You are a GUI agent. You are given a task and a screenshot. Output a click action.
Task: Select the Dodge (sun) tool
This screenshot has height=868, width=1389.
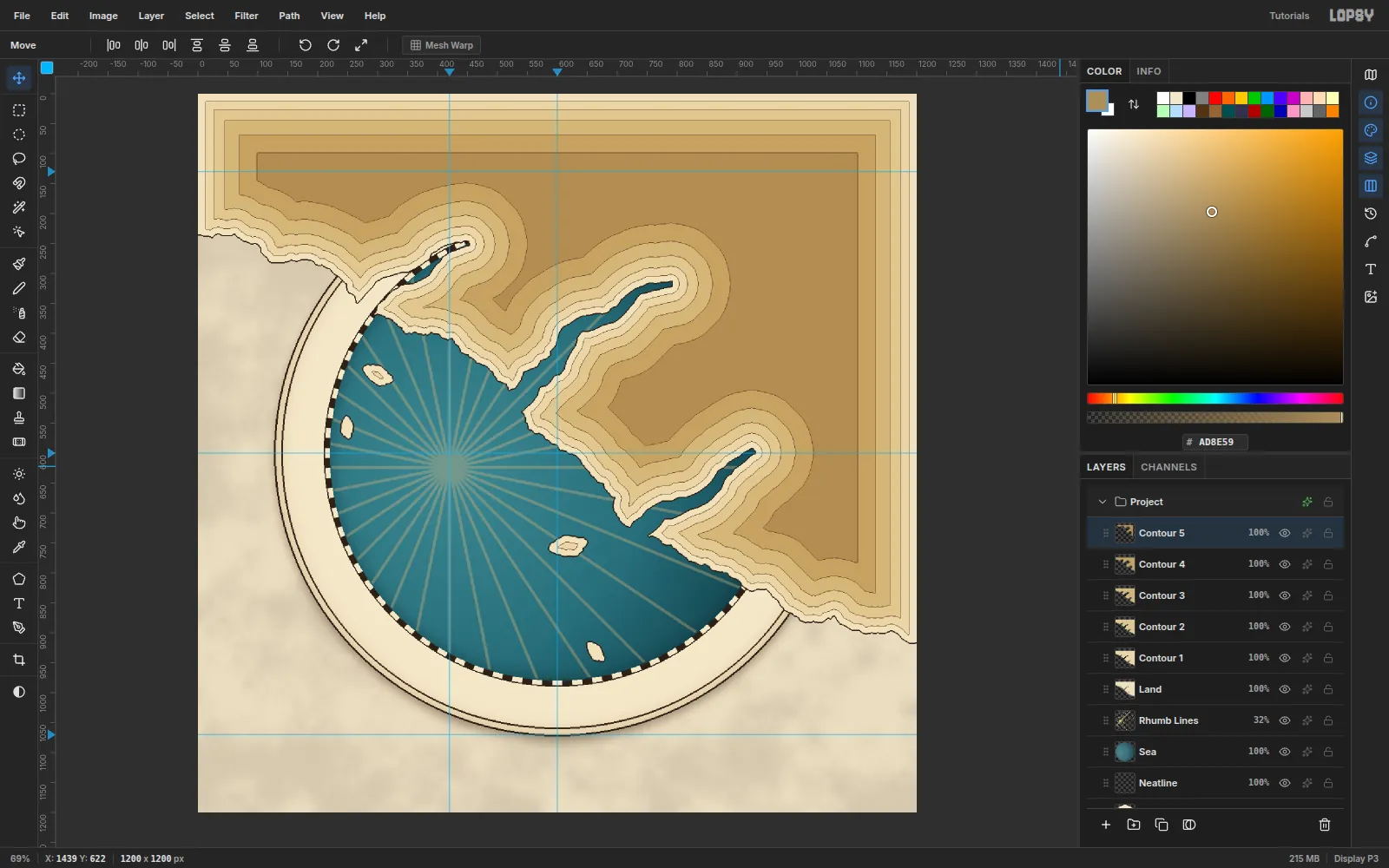coord(19,474)
